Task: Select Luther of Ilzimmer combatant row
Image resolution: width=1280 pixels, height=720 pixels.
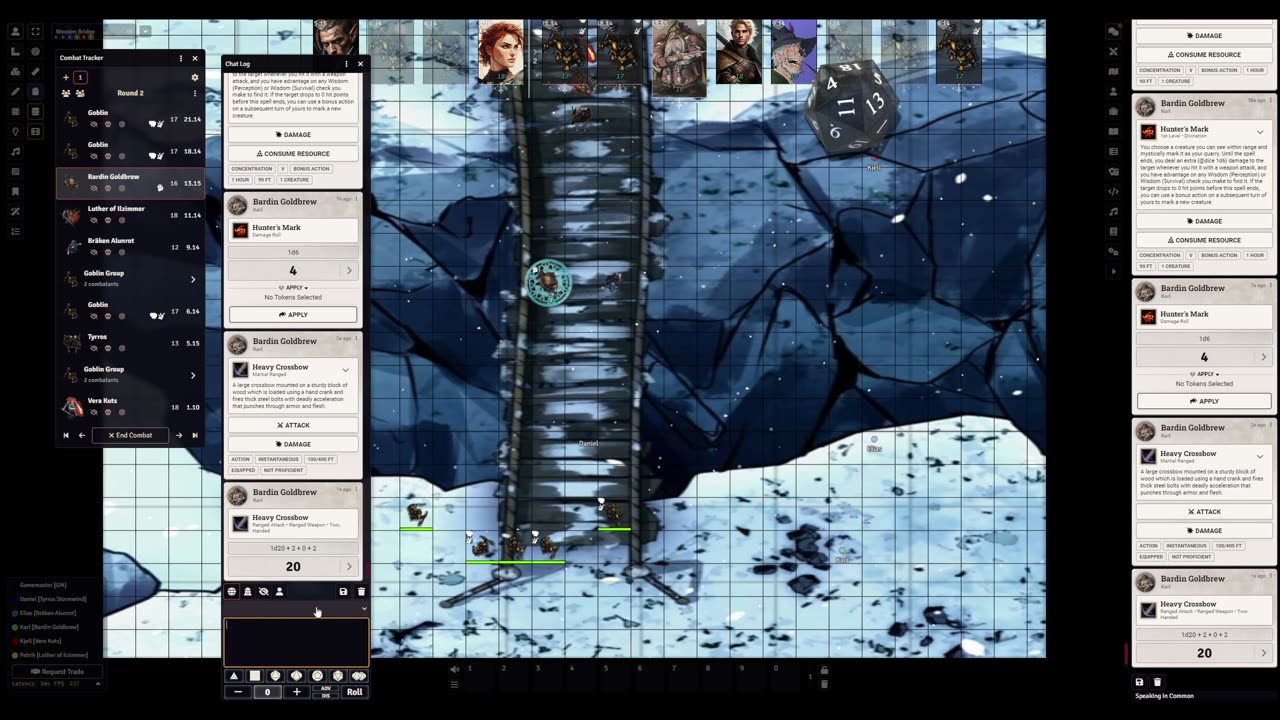Action: click(130, 215)
